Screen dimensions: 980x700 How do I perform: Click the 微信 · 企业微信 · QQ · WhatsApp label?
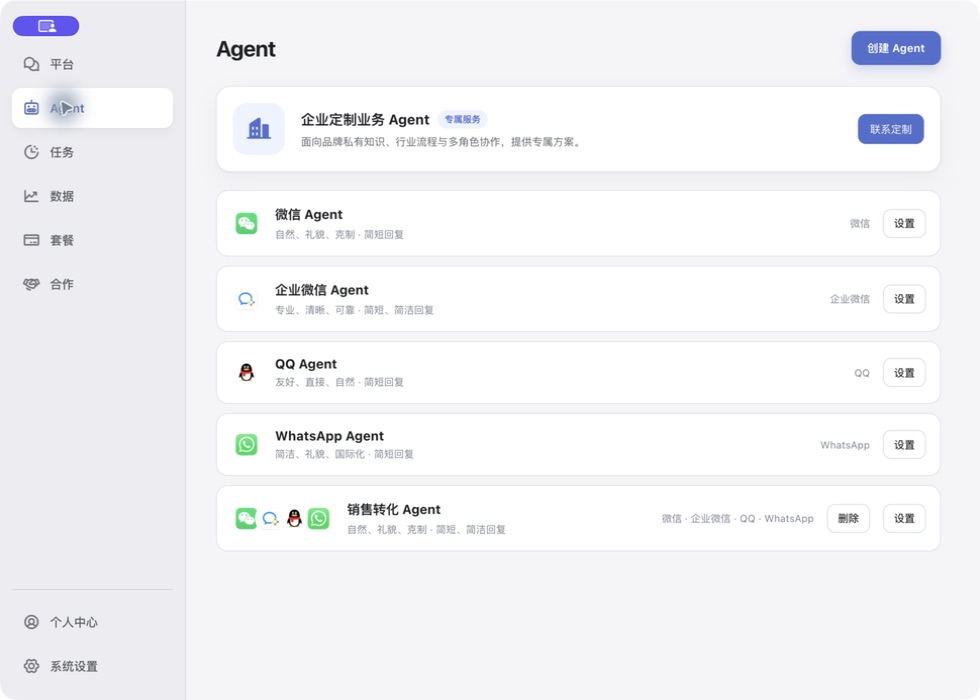(738, 518)
